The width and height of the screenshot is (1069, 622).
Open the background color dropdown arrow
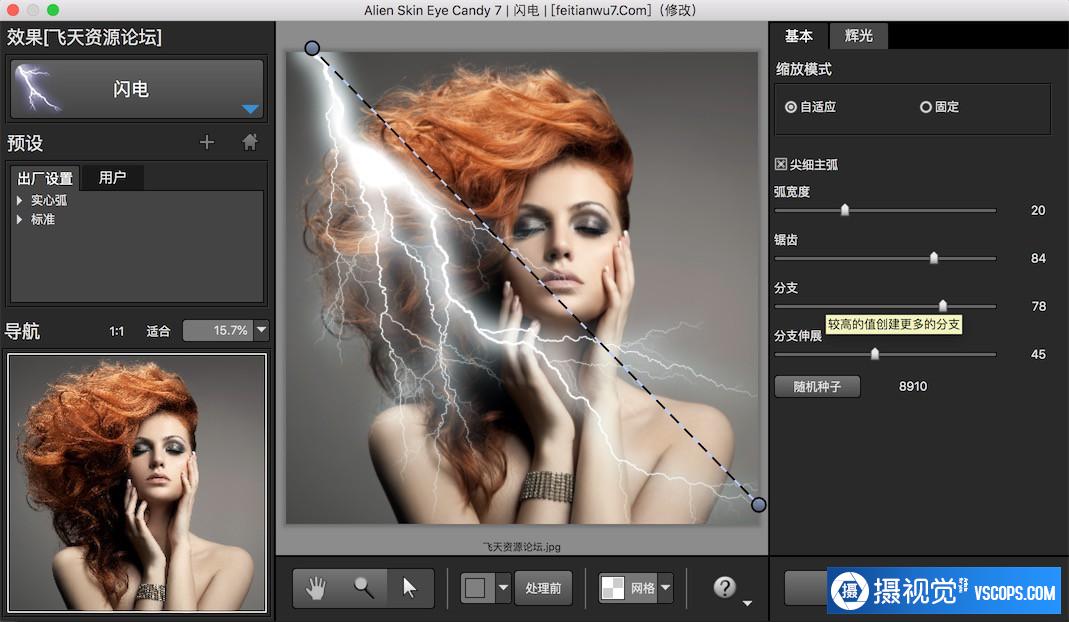click(503, 588)
